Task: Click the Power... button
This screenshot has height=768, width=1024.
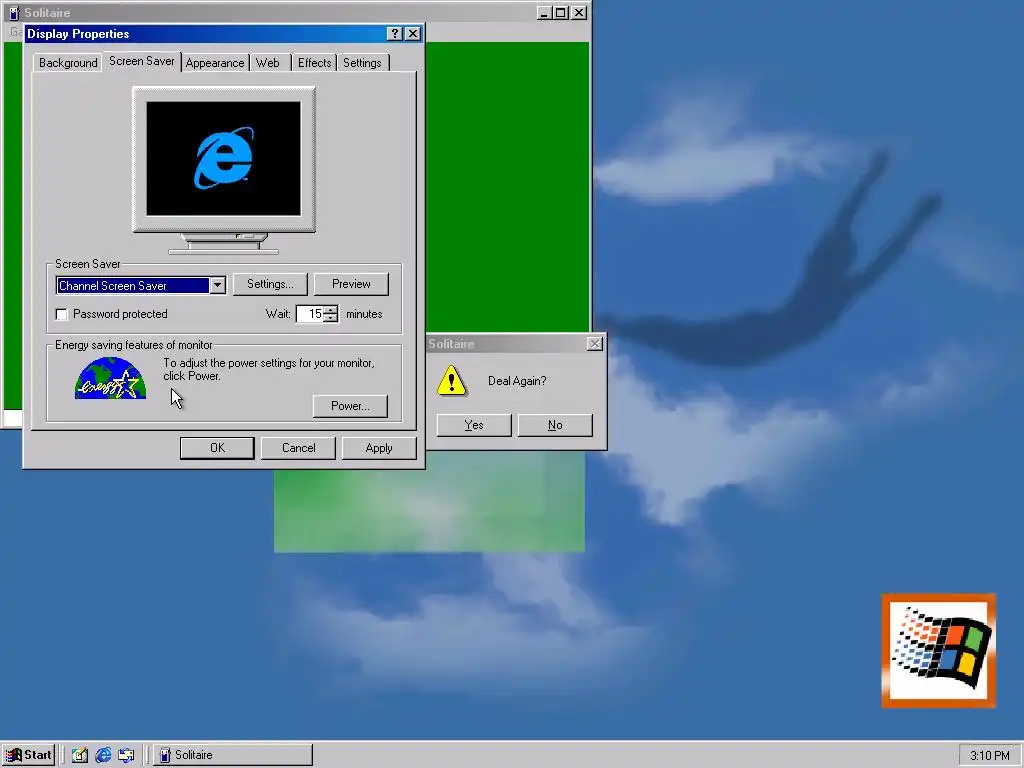Action: tap(350, 406)
